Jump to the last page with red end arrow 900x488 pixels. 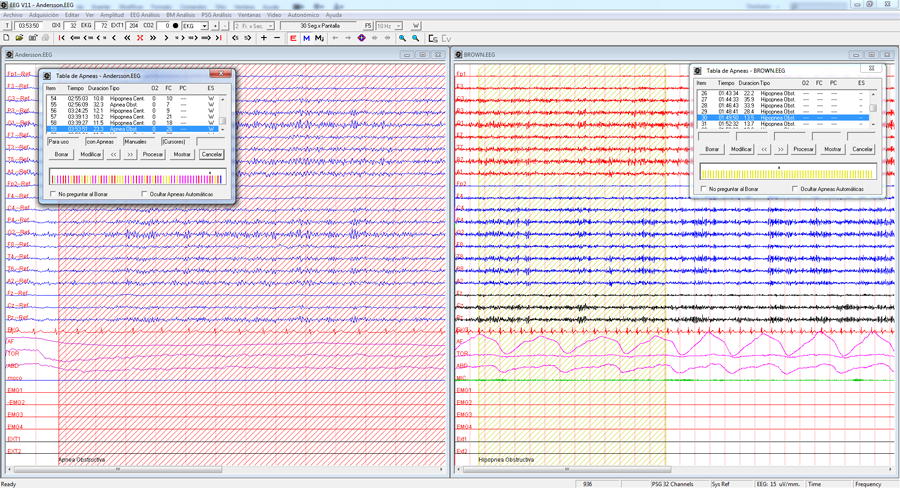(218, 38)
